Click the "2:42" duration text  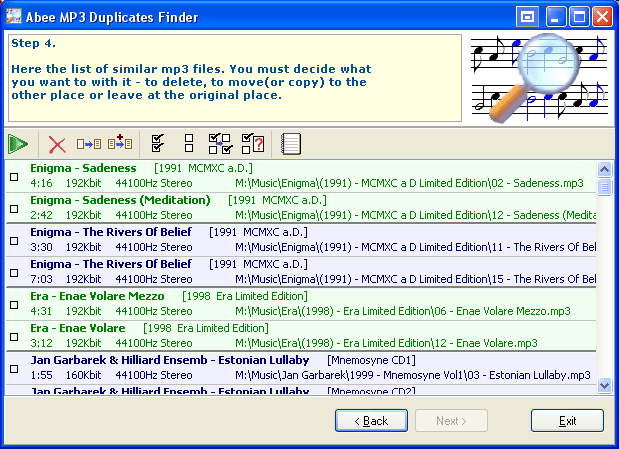pyautogui.click(x=41, y=215)
